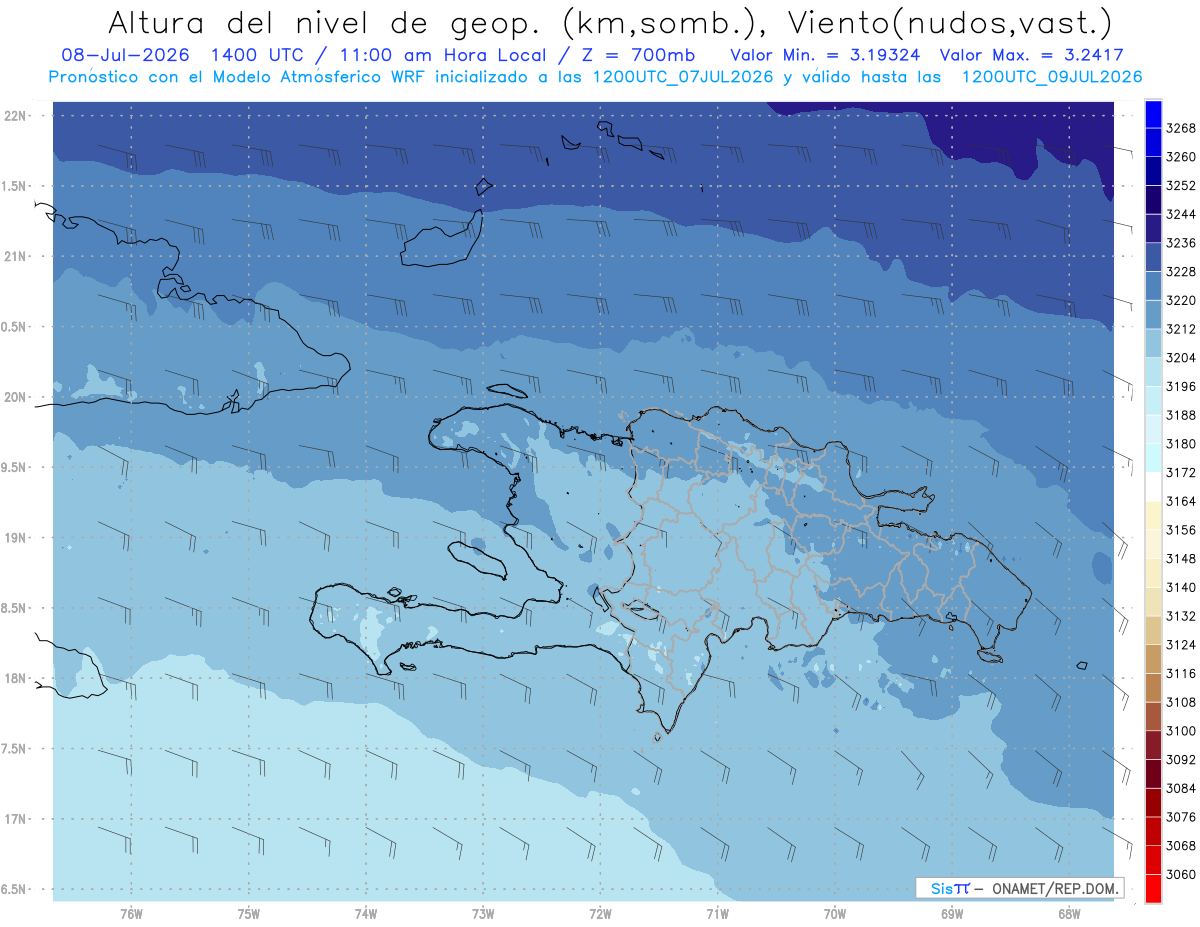
Task: Click the '3124' colorbar value
Action: 1181,644
